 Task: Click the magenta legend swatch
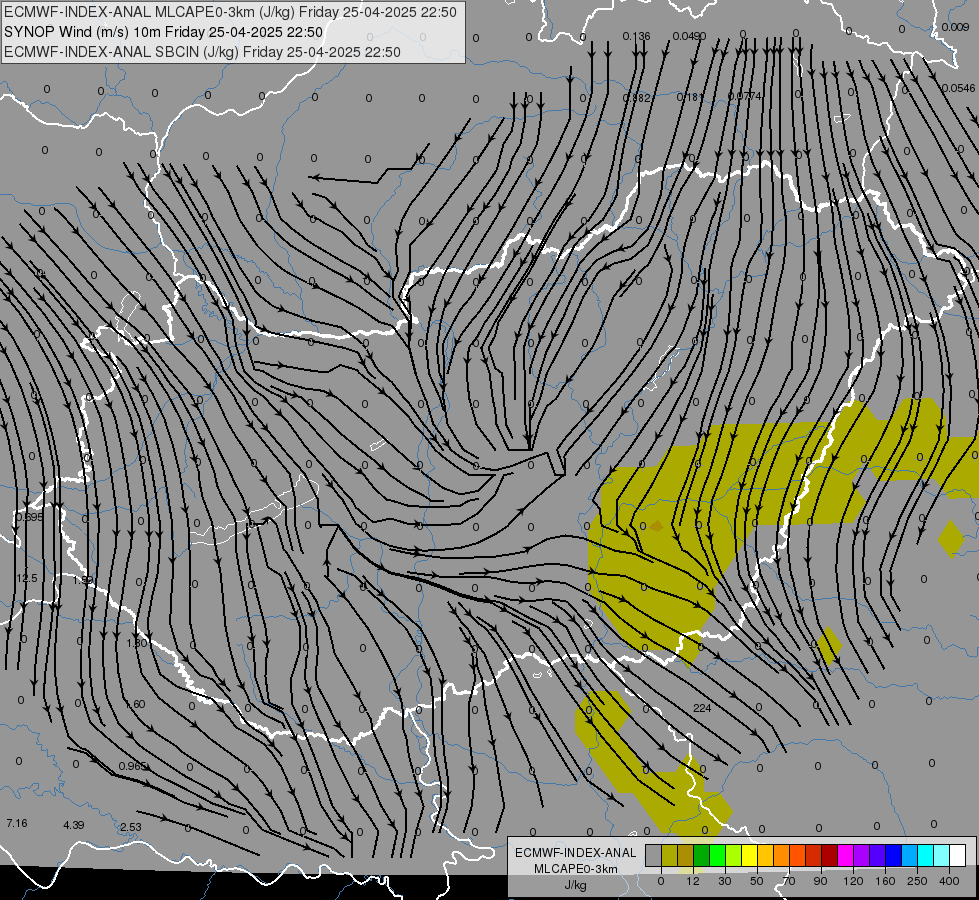pos(845,855)
